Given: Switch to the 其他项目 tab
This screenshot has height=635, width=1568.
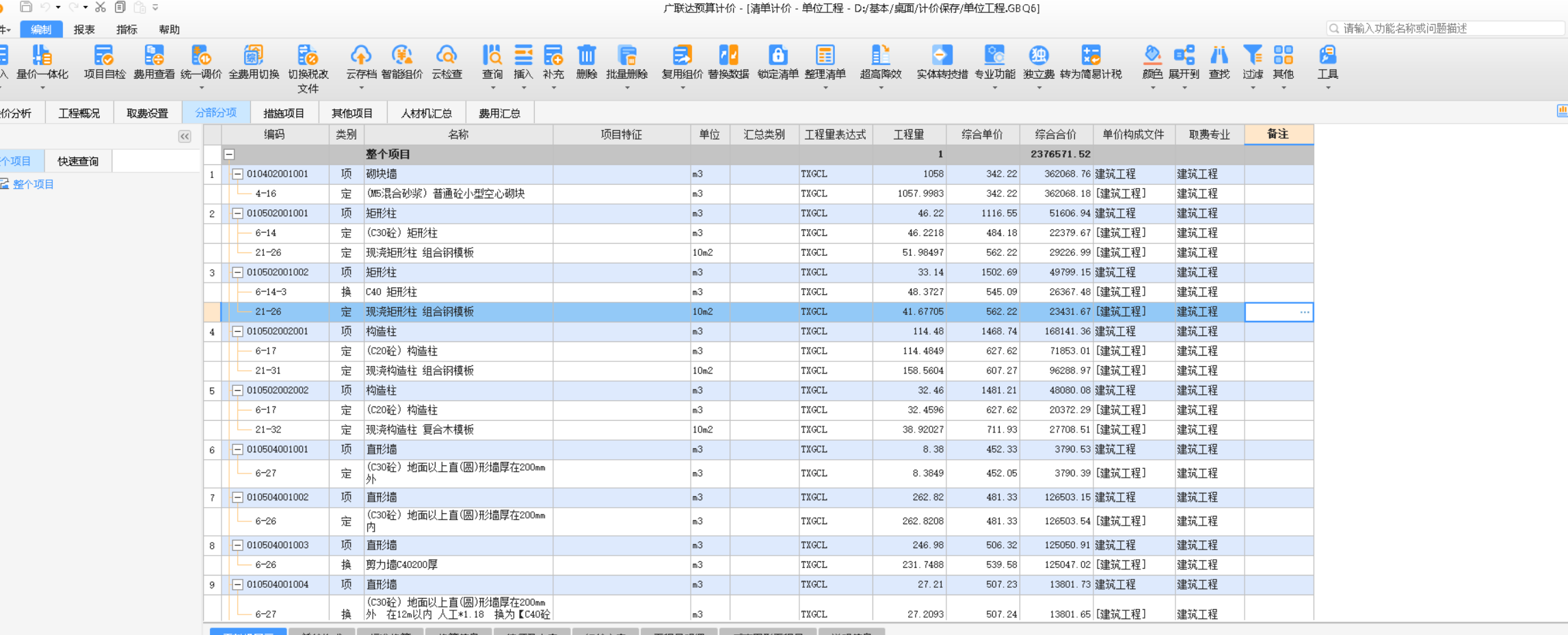Looking at the screenshot, I should click(x=352, y=113).
